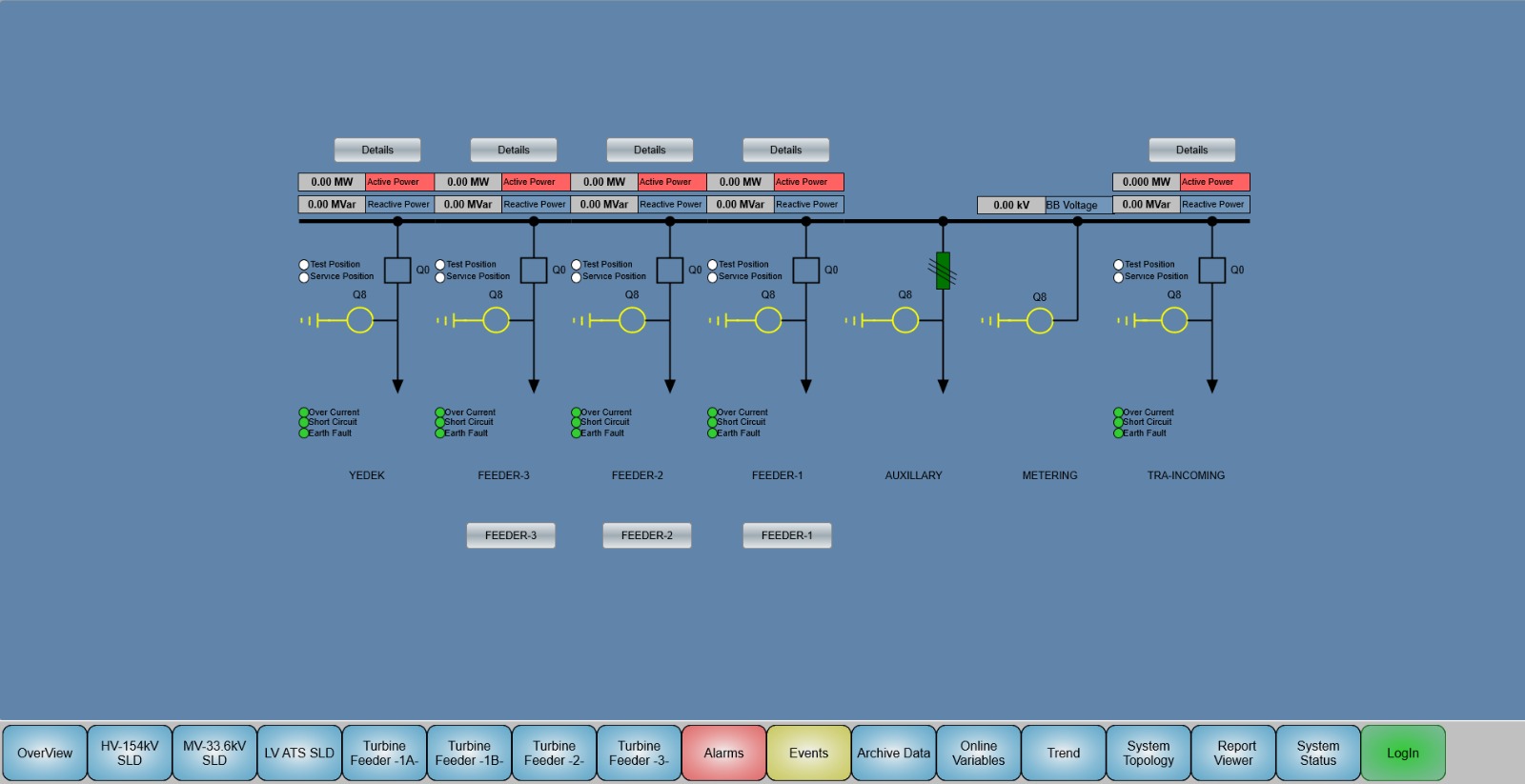Image resolution: width=1525 pixels, height=784 pixels.
Task: Switch to the HV-154kV SLD page
Action: [130, 753]
